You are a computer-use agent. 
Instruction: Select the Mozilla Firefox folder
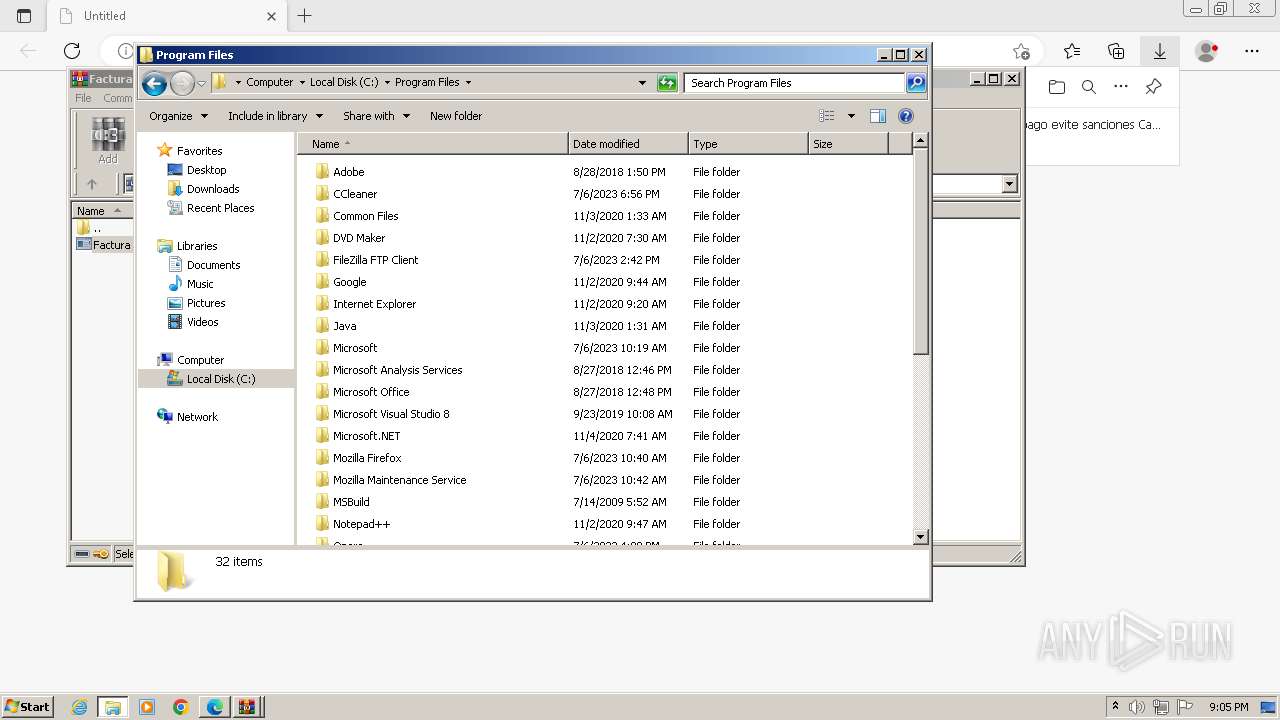point(367,458)
